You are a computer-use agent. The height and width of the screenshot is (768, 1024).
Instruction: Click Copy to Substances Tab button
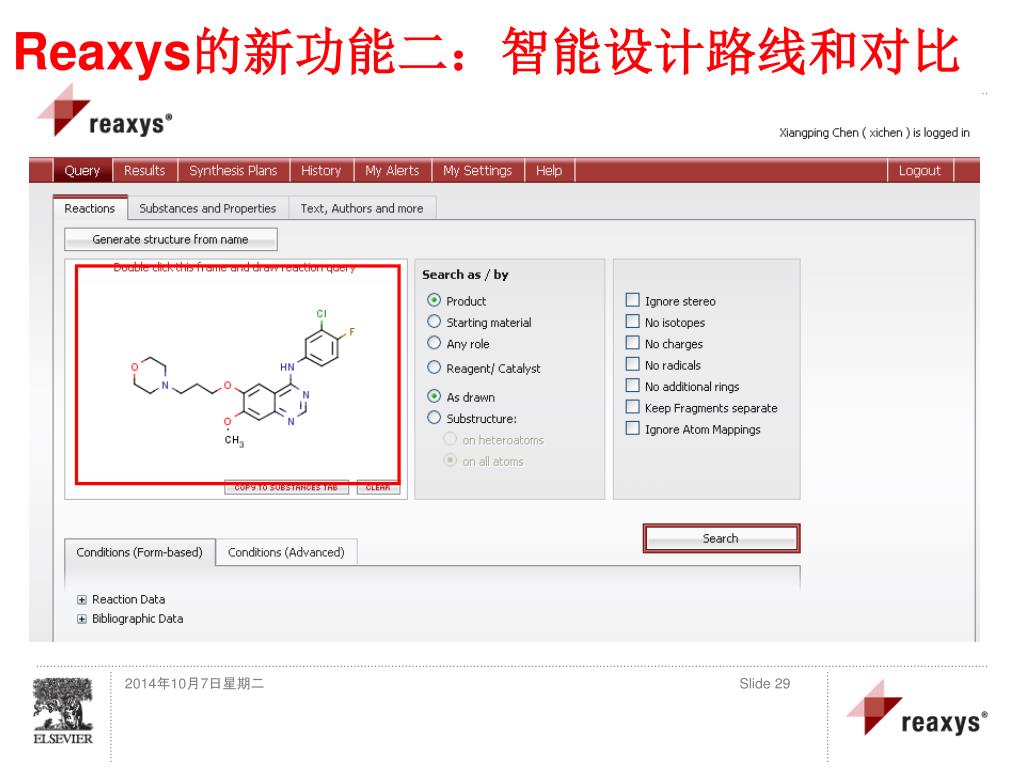286,488
